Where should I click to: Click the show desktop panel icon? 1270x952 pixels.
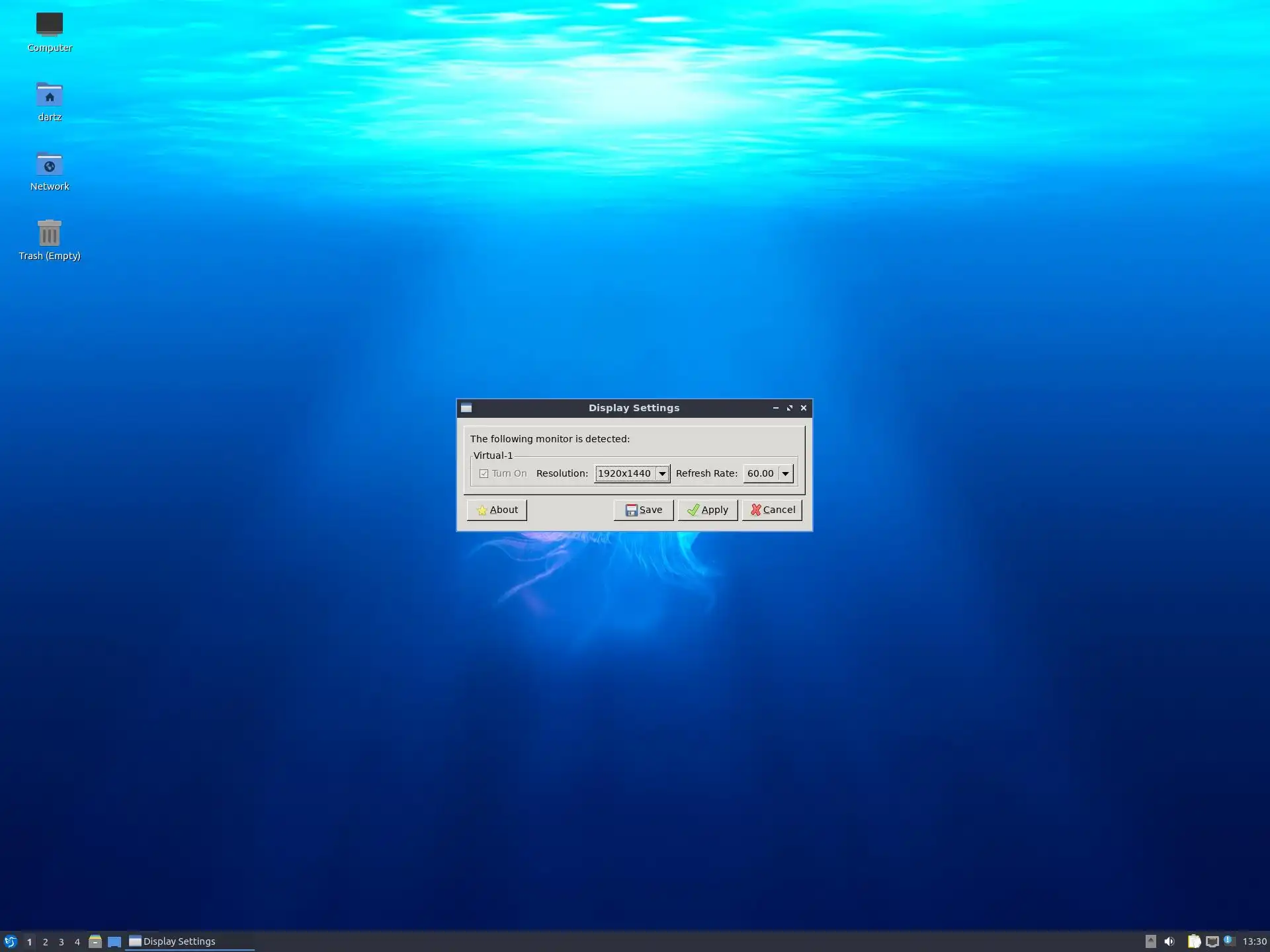114,941
